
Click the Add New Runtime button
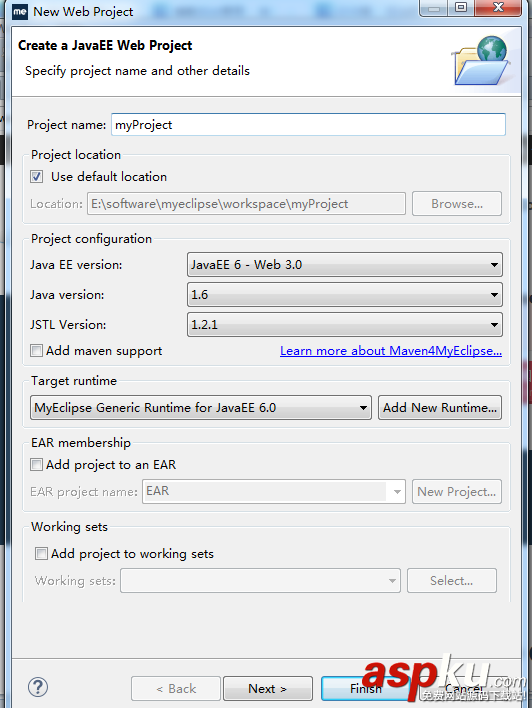(440, 408)
